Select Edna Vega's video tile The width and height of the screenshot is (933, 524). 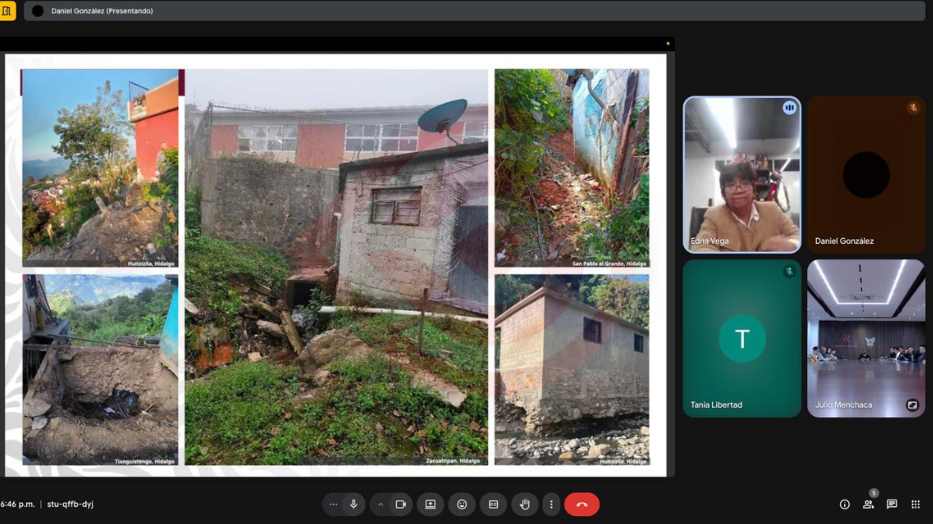pos(742,174)
